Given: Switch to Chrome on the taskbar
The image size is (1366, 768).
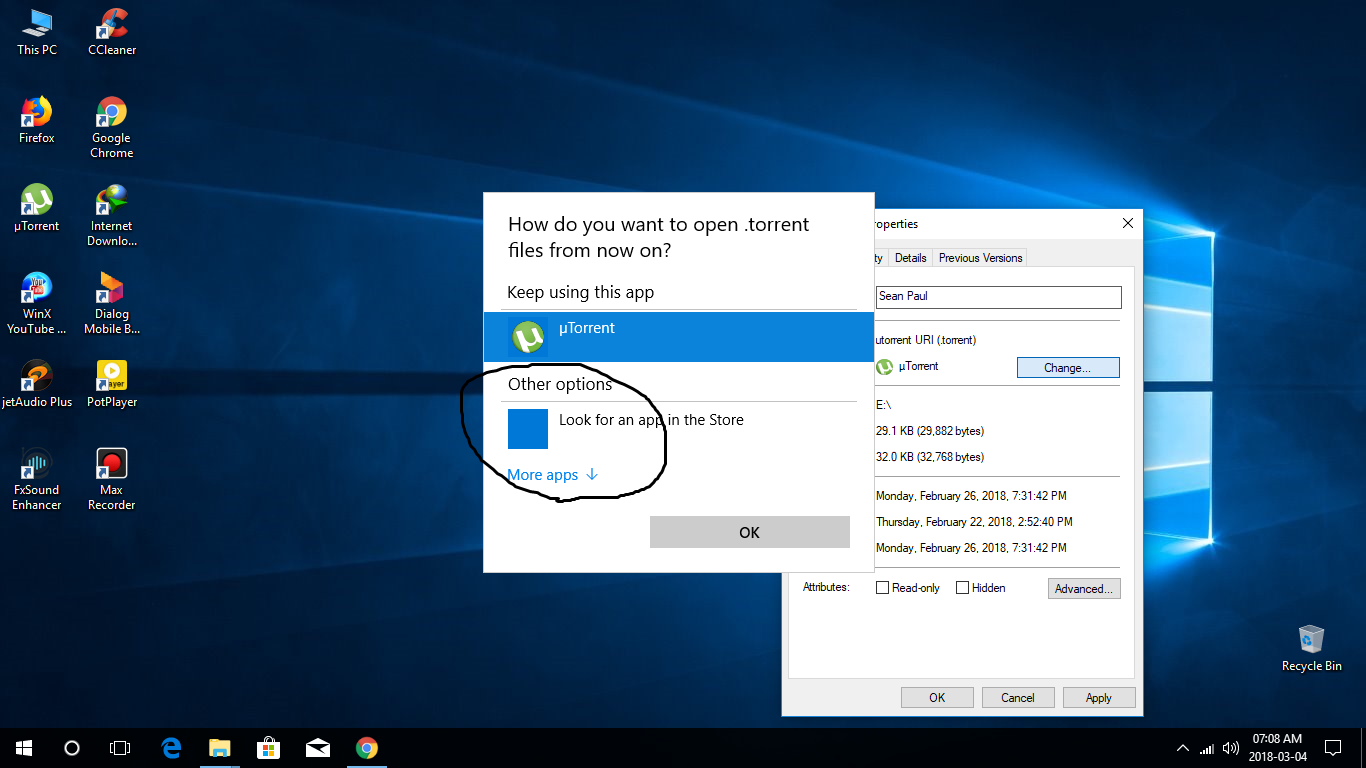Looking at the screenshot, I should click(x=367, y=748).
